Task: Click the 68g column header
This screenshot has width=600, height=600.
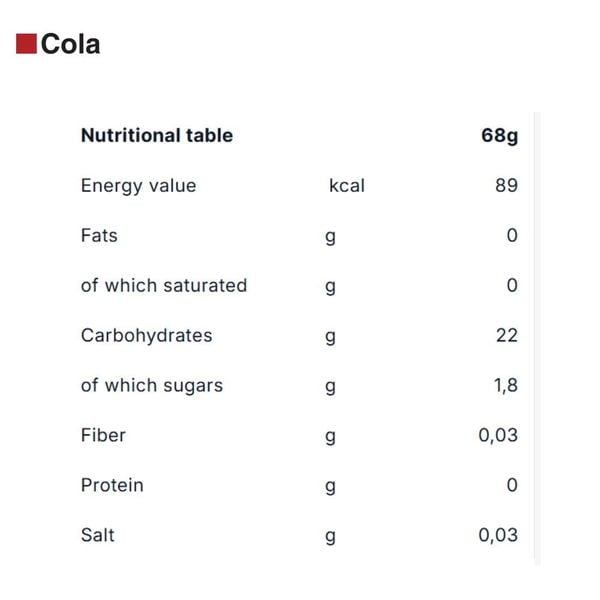Action: (499, 136)
